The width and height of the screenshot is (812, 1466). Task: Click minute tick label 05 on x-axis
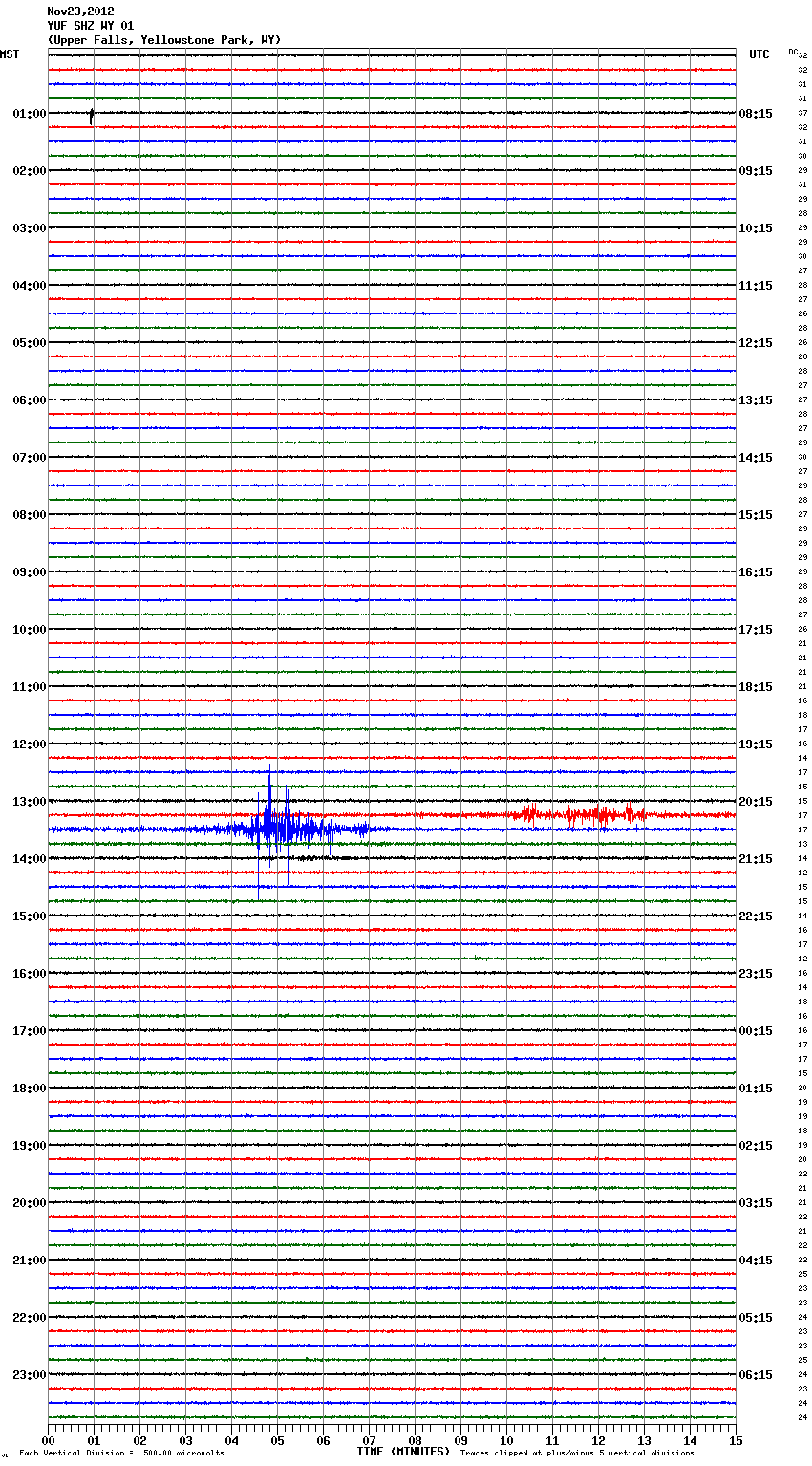(x=277, y=1440)
